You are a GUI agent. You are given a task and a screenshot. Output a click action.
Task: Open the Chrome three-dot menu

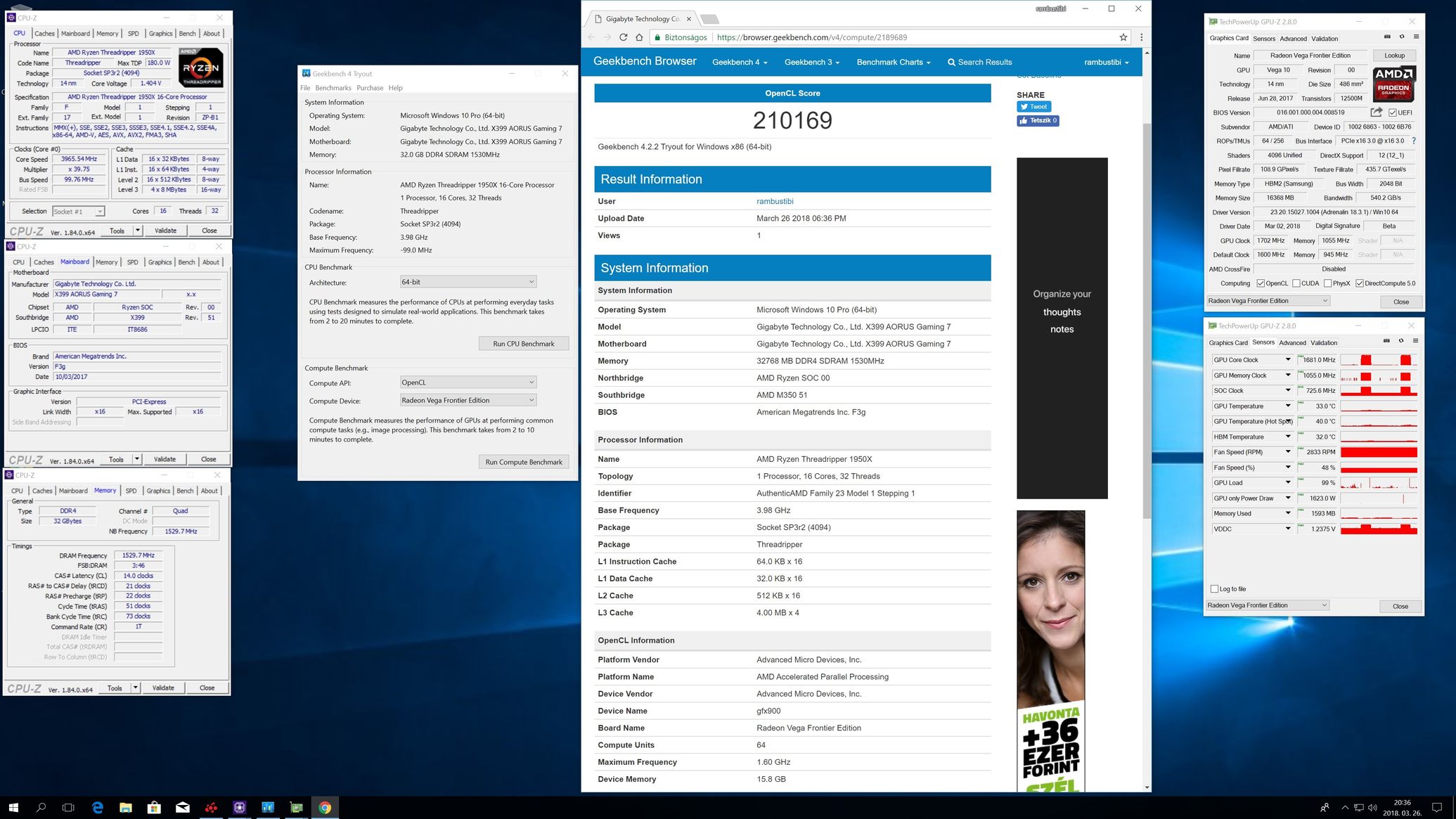(1141, 37)
